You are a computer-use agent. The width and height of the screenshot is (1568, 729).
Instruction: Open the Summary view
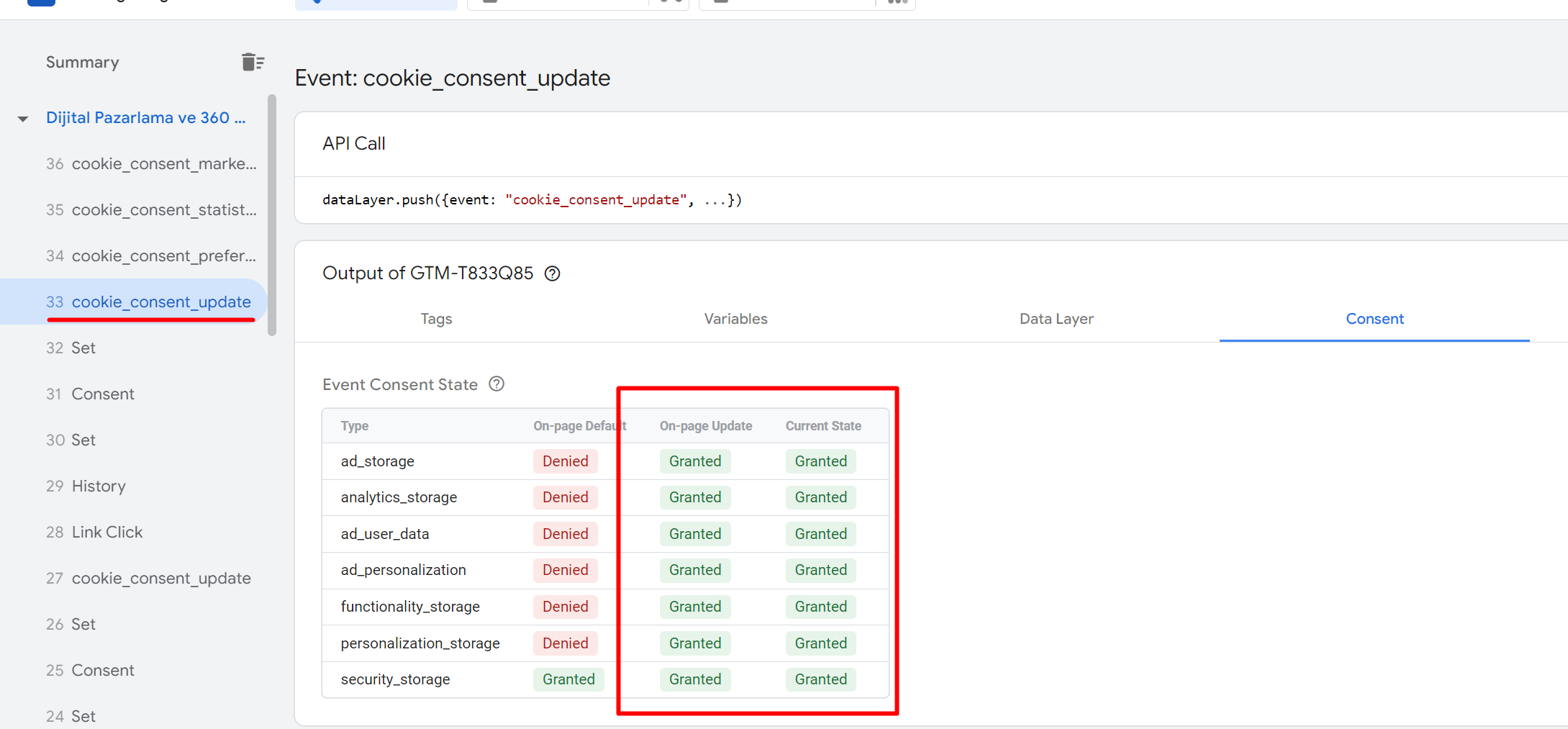pos(83,63)
